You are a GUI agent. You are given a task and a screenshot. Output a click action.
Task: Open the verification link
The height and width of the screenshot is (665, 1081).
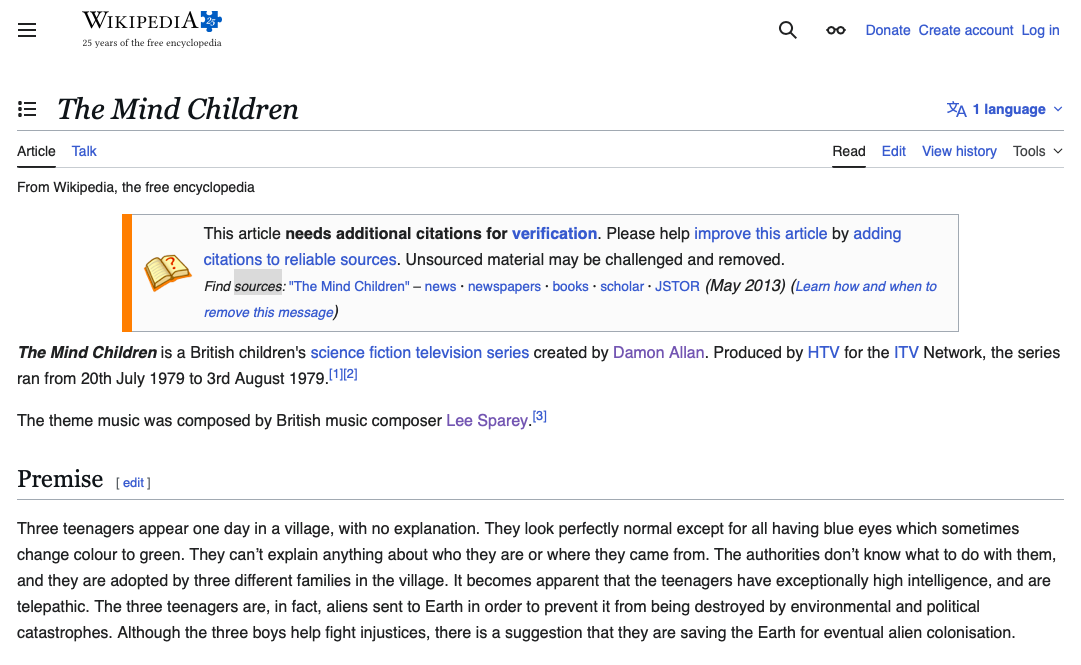pyautogui.click(x=554, y=234)
